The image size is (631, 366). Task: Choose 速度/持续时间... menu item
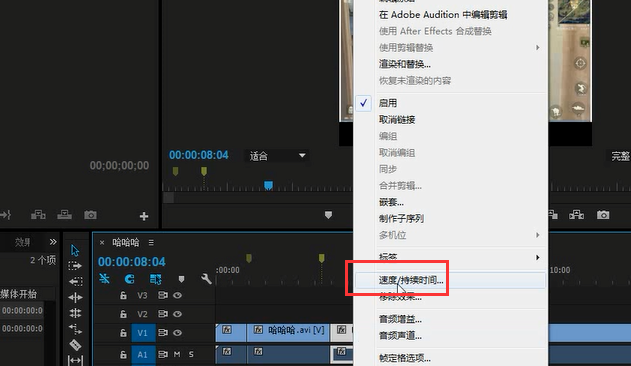(450, 280)
